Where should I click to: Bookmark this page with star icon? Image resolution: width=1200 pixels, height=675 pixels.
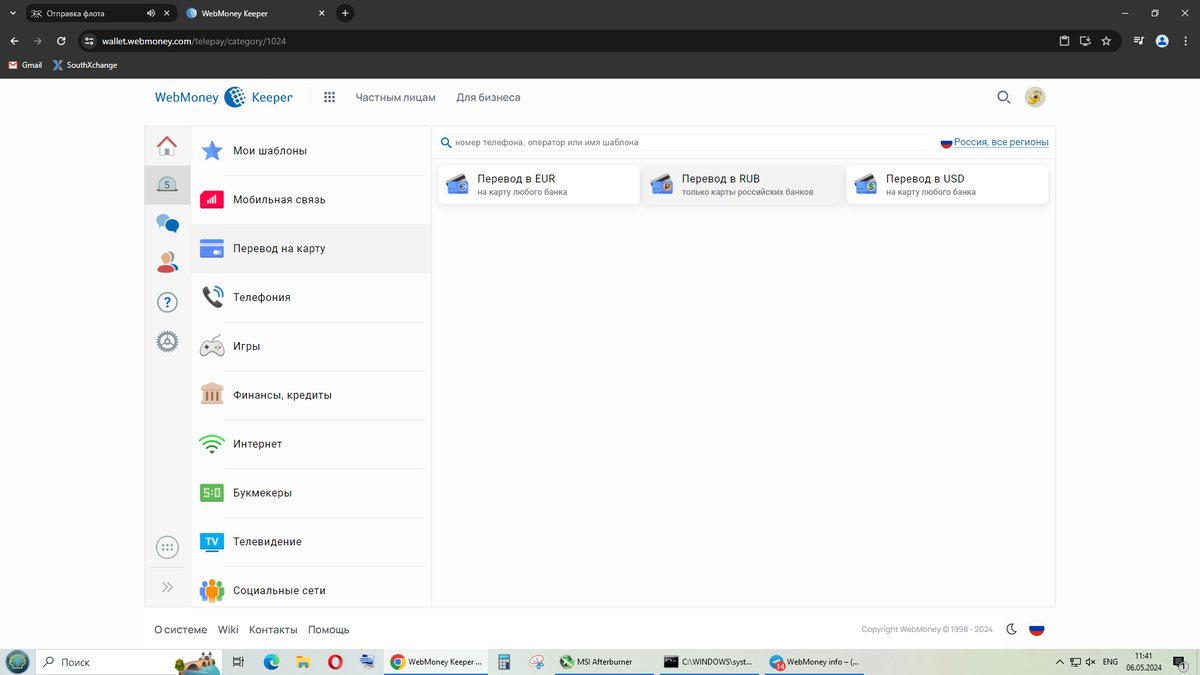point(1106,41)
